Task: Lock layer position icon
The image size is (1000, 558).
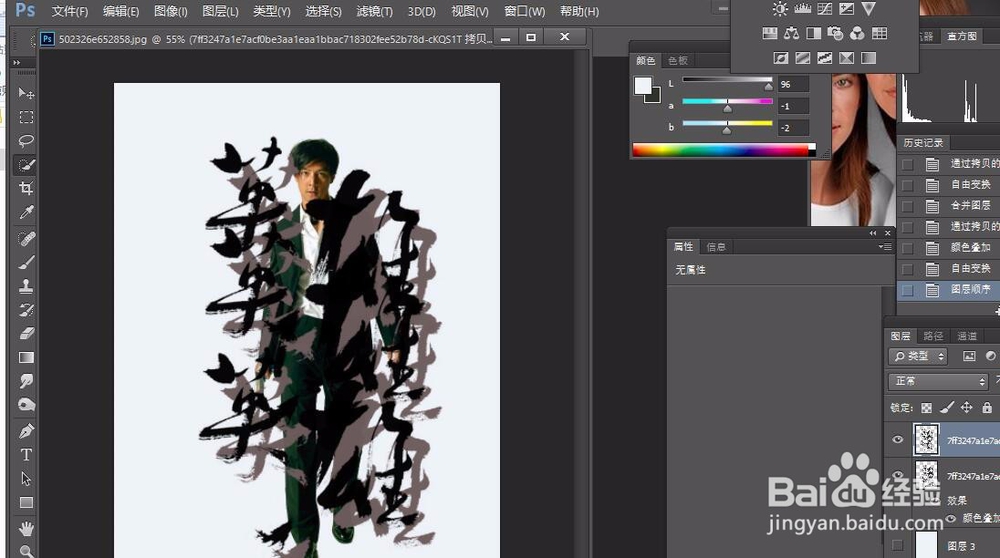Action: [967, 407]
